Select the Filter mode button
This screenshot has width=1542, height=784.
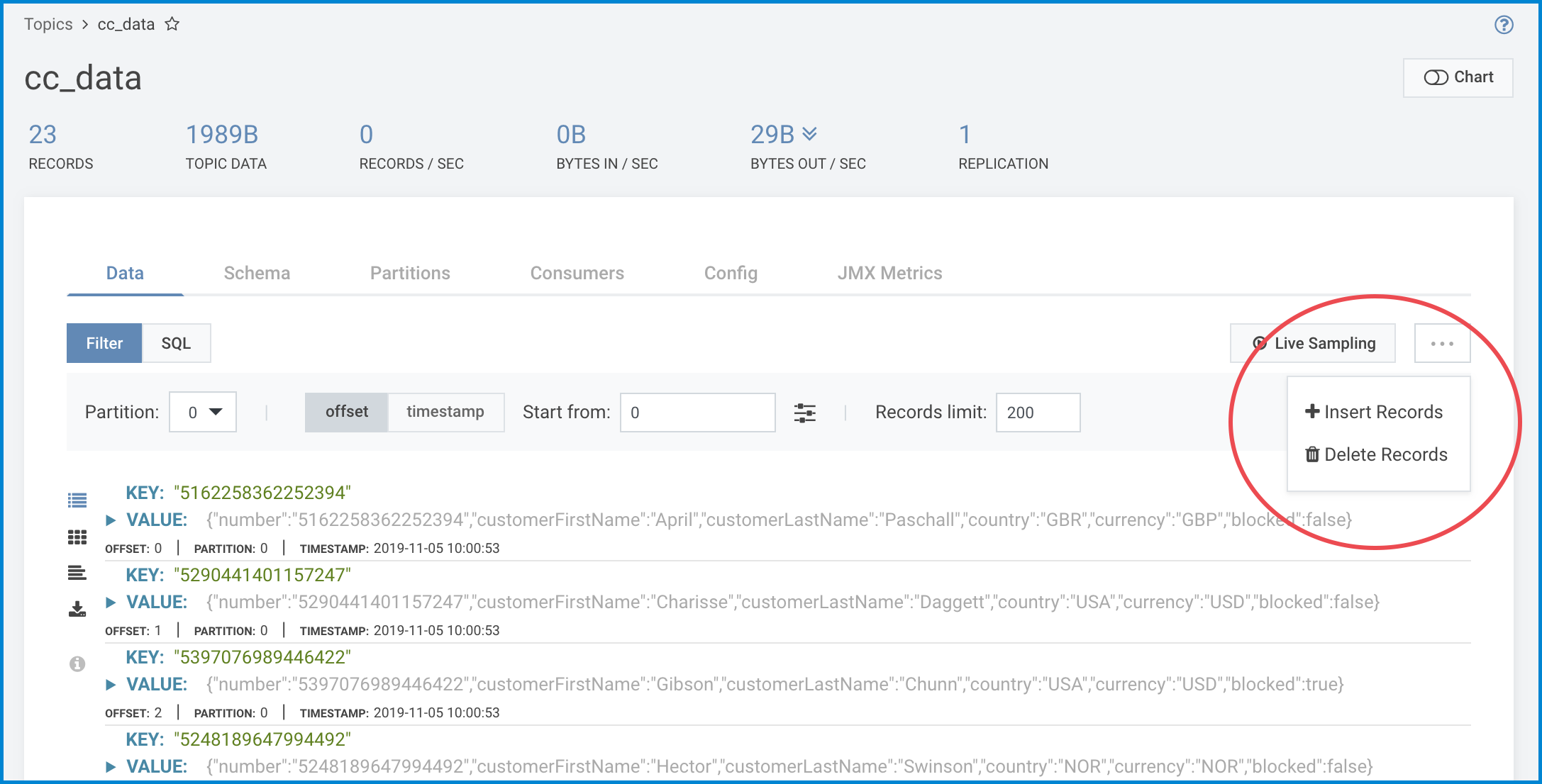coord(104,343)
